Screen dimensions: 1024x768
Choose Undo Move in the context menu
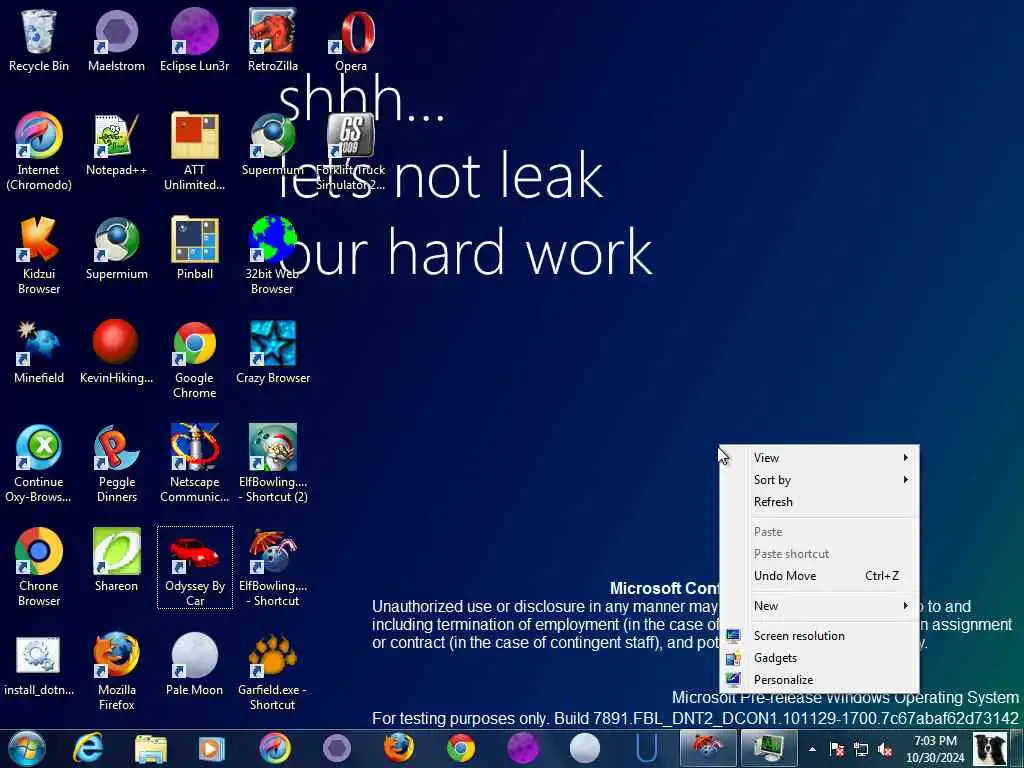tap(819, 576)
